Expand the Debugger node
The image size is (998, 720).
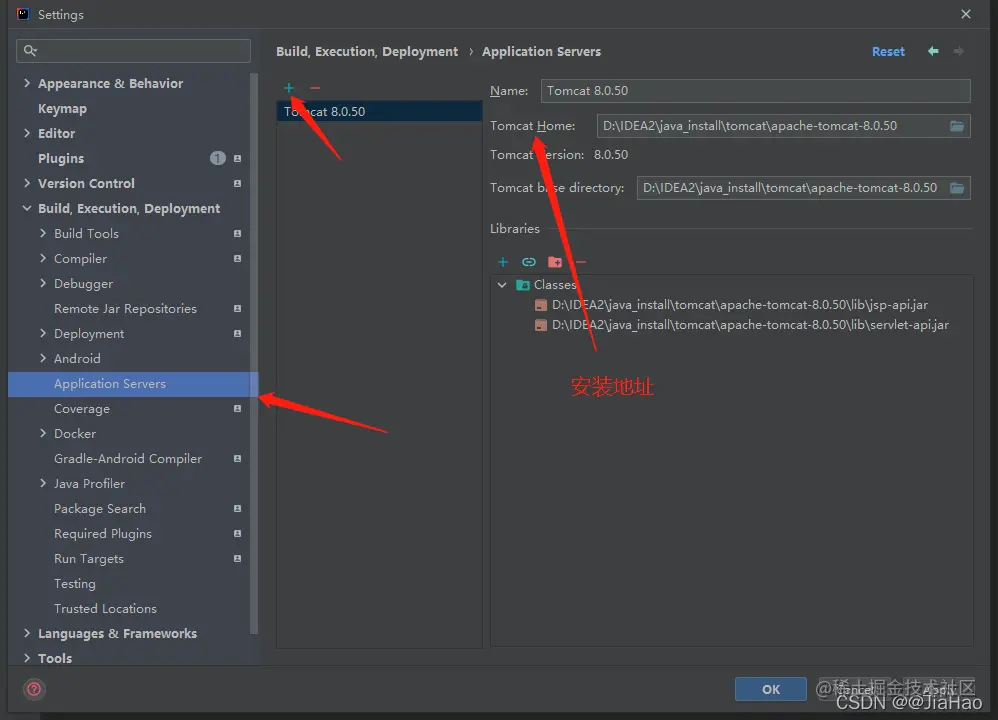coord(43,283)
